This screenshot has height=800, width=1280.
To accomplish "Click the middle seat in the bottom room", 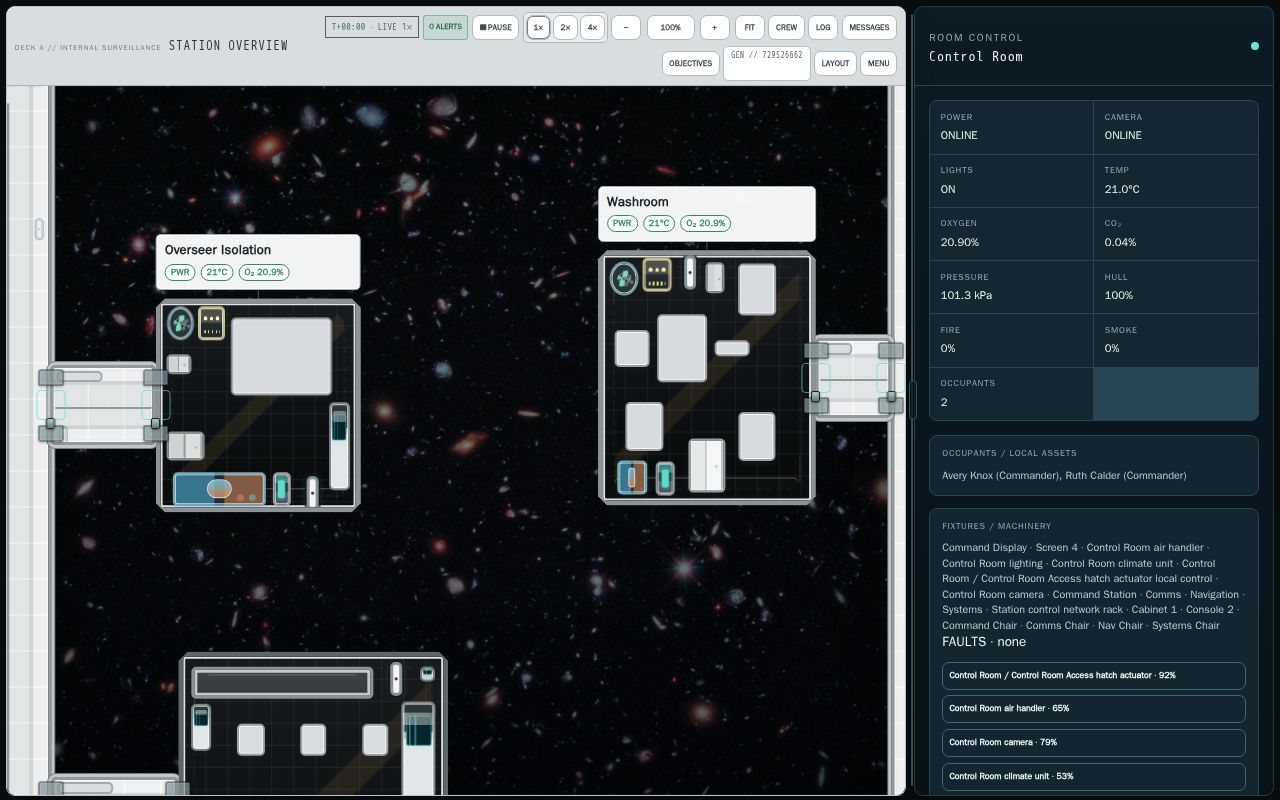I will click(x=313, y=740).
